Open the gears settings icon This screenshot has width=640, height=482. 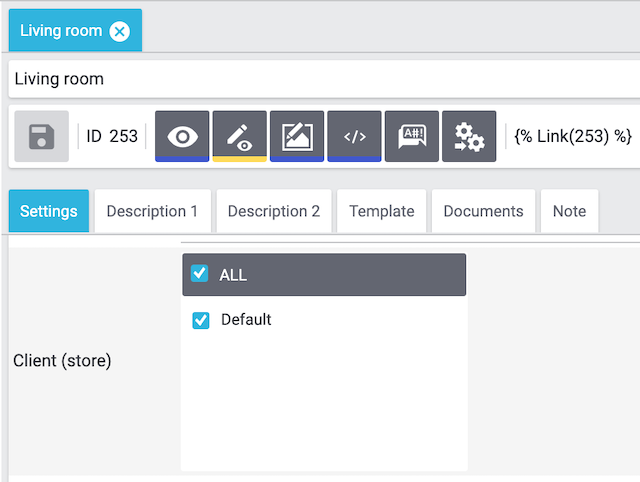pyautogui.click(x=469, y=136)
